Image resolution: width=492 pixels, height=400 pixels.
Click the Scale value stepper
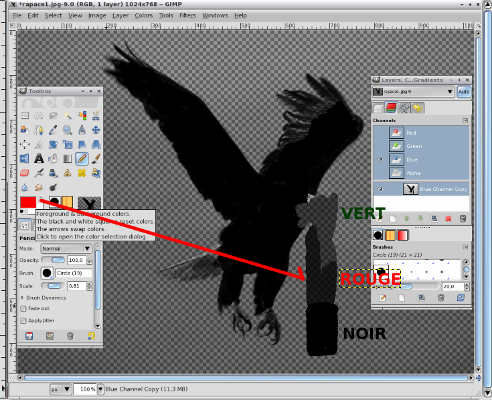tap(89, 286)
